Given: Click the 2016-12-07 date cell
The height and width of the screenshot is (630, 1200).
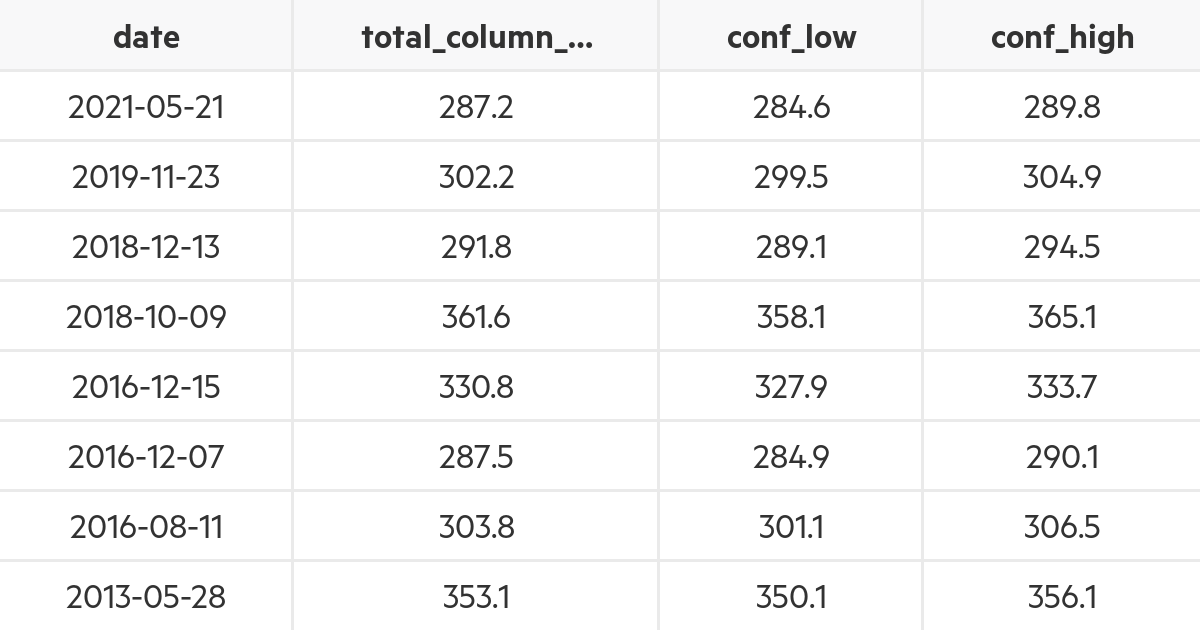Looking at the screenshot, I should (146, 457).
